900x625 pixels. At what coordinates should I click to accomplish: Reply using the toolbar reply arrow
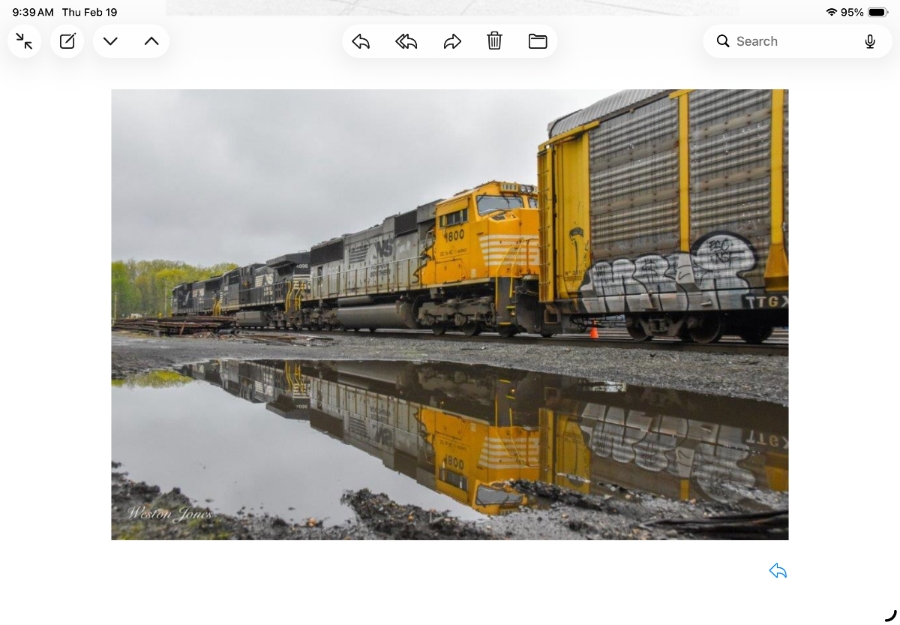(x=361, y=41)
